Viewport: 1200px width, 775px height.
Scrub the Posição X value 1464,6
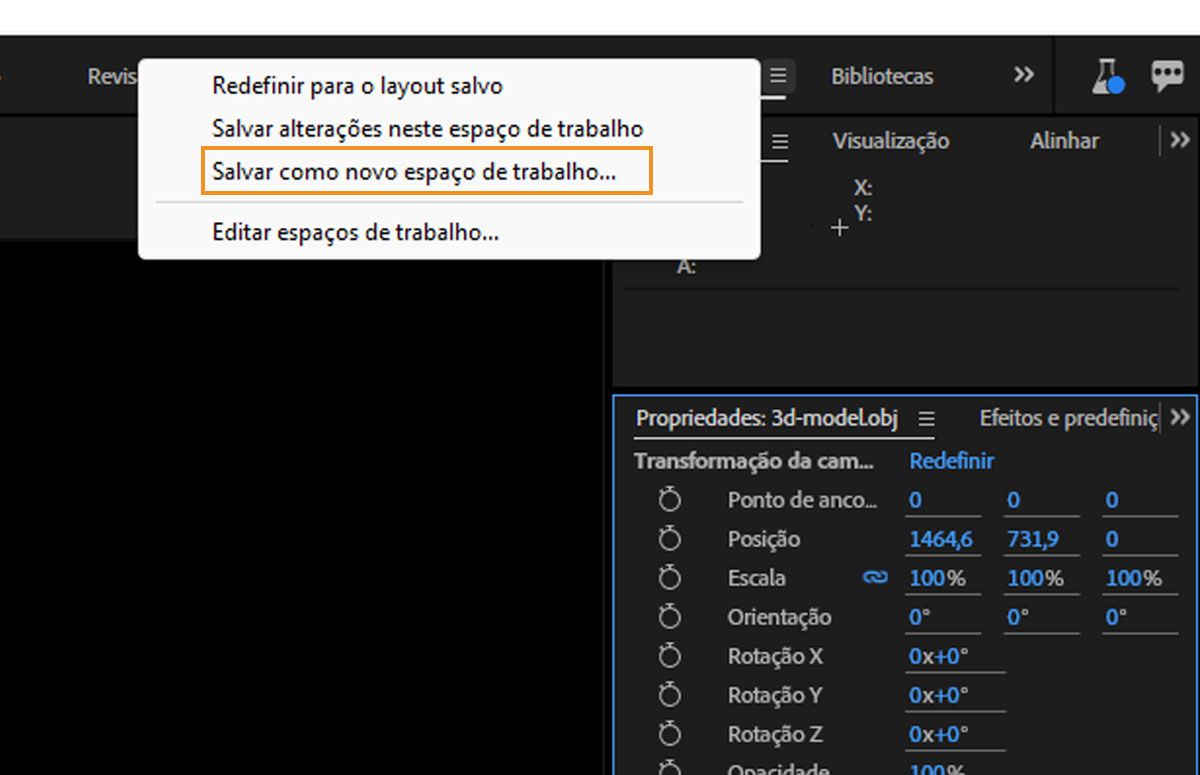941,538
